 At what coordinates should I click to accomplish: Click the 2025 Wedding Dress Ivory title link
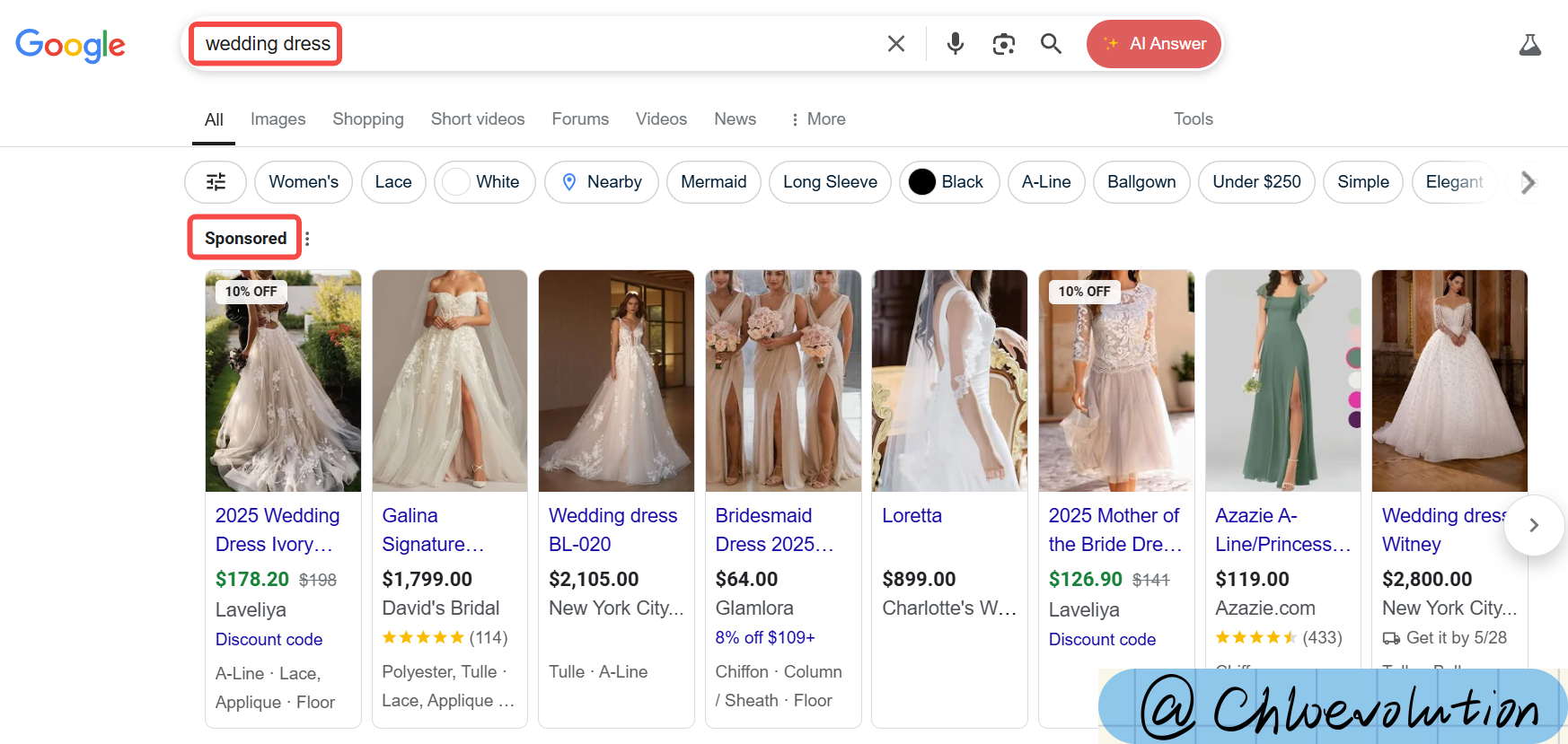coord(277,530)
